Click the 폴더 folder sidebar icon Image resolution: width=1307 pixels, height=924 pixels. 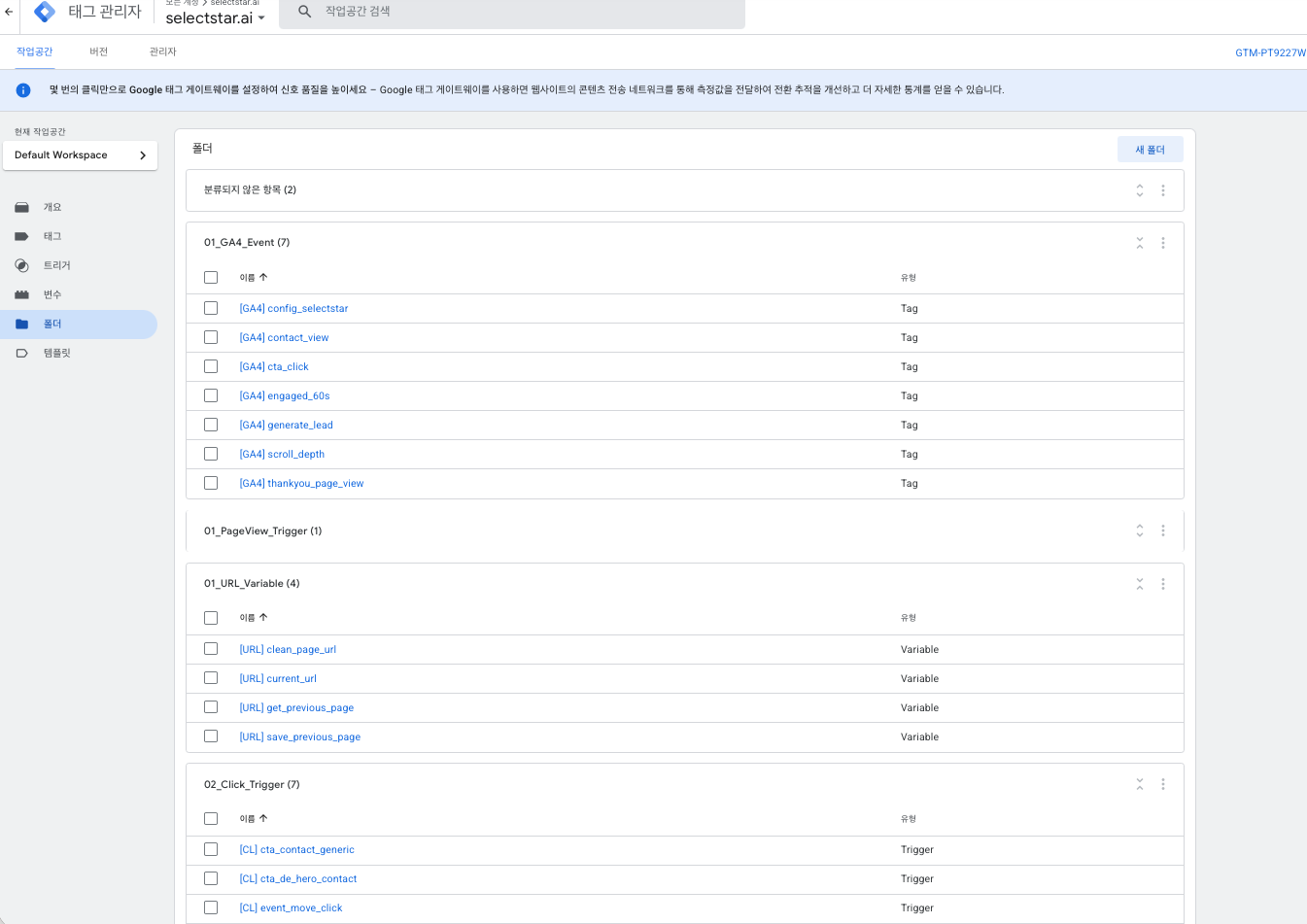tap(21, 324)
